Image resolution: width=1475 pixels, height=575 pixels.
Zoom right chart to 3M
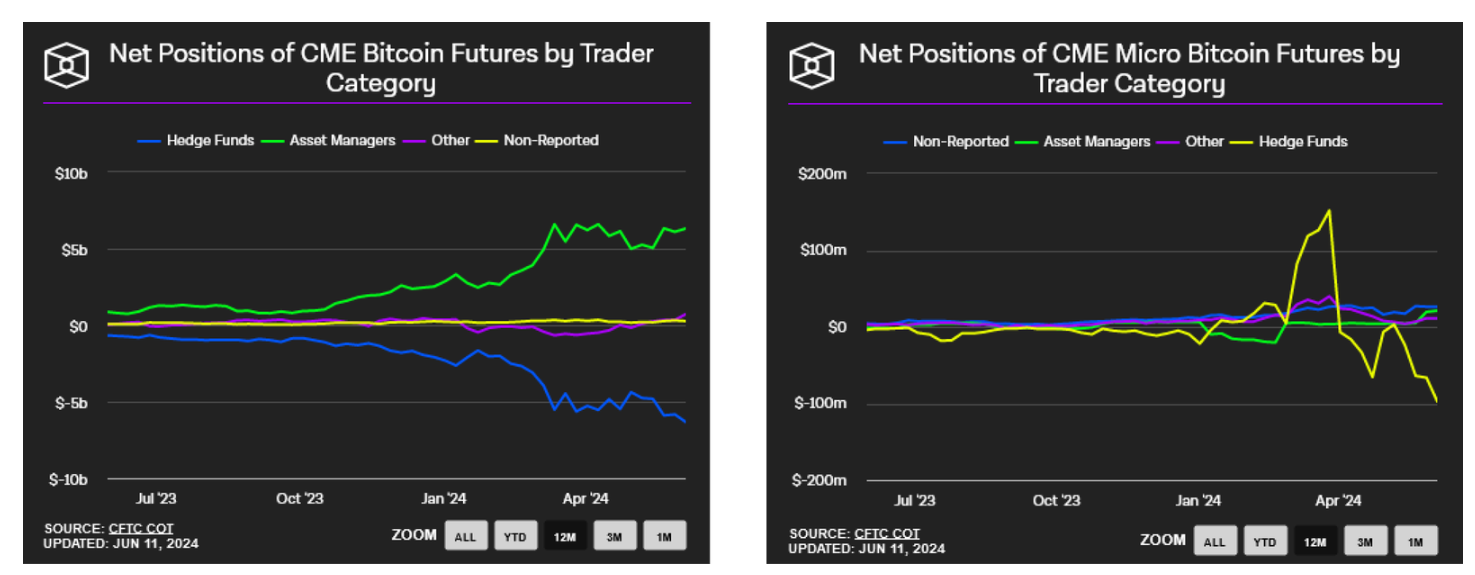coord(1364,542)
